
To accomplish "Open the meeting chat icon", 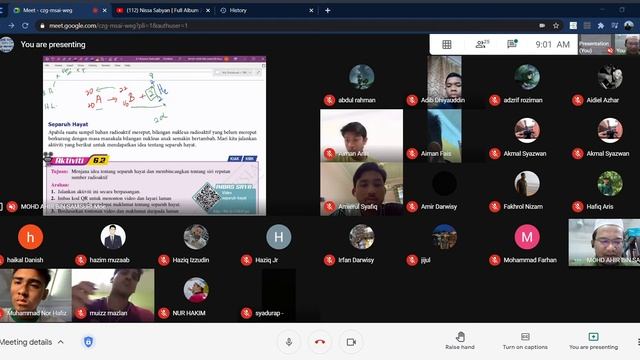I will tap(512, 44).
